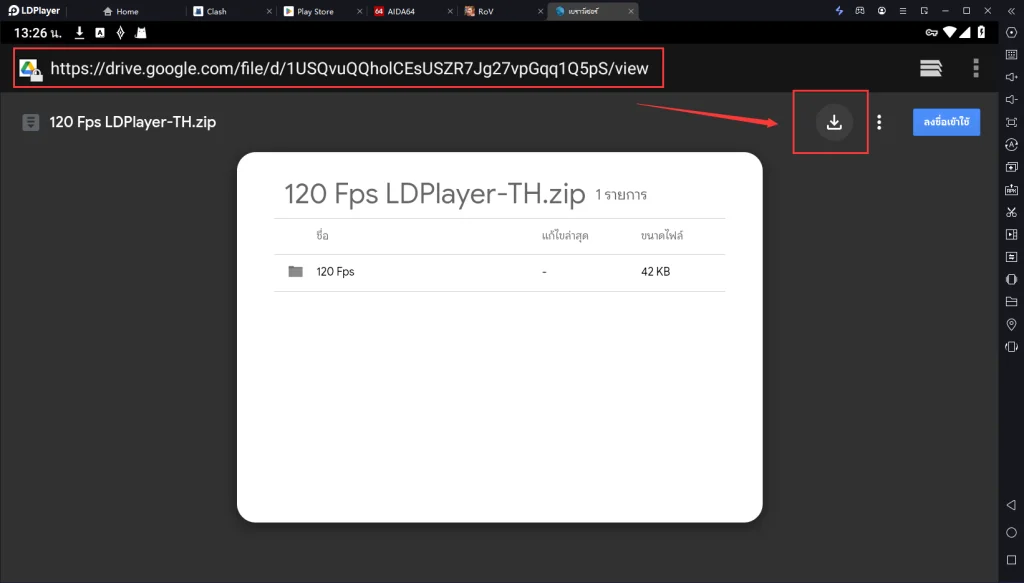Image resolution: width=1024 pixels, height=583 pixels.
Task: Tap the Android home circle button
Action: (x=1012, y=532)
